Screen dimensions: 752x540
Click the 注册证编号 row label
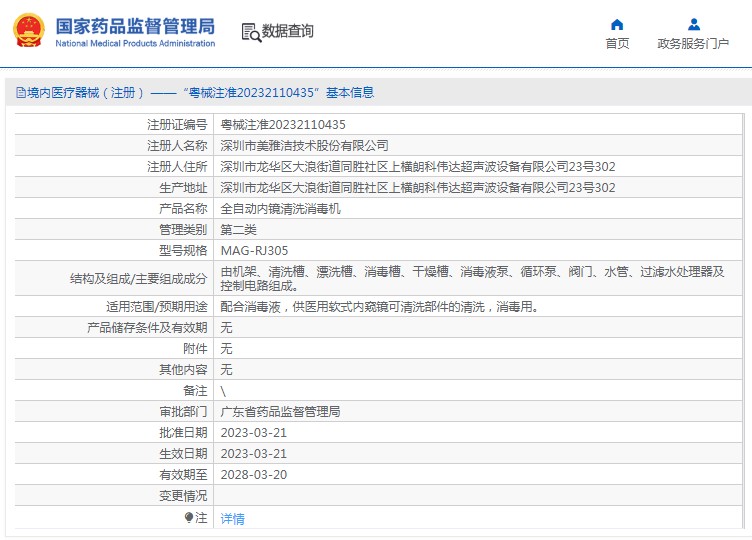click(177, 125)
